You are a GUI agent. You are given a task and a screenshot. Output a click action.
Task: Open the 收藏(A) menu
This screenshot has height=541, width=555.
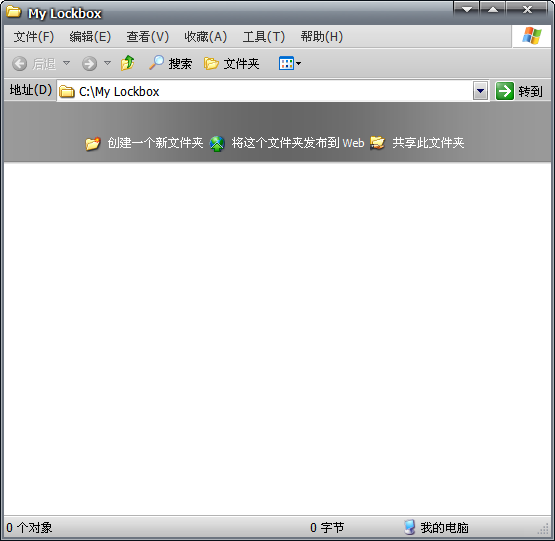pos(205,36)
